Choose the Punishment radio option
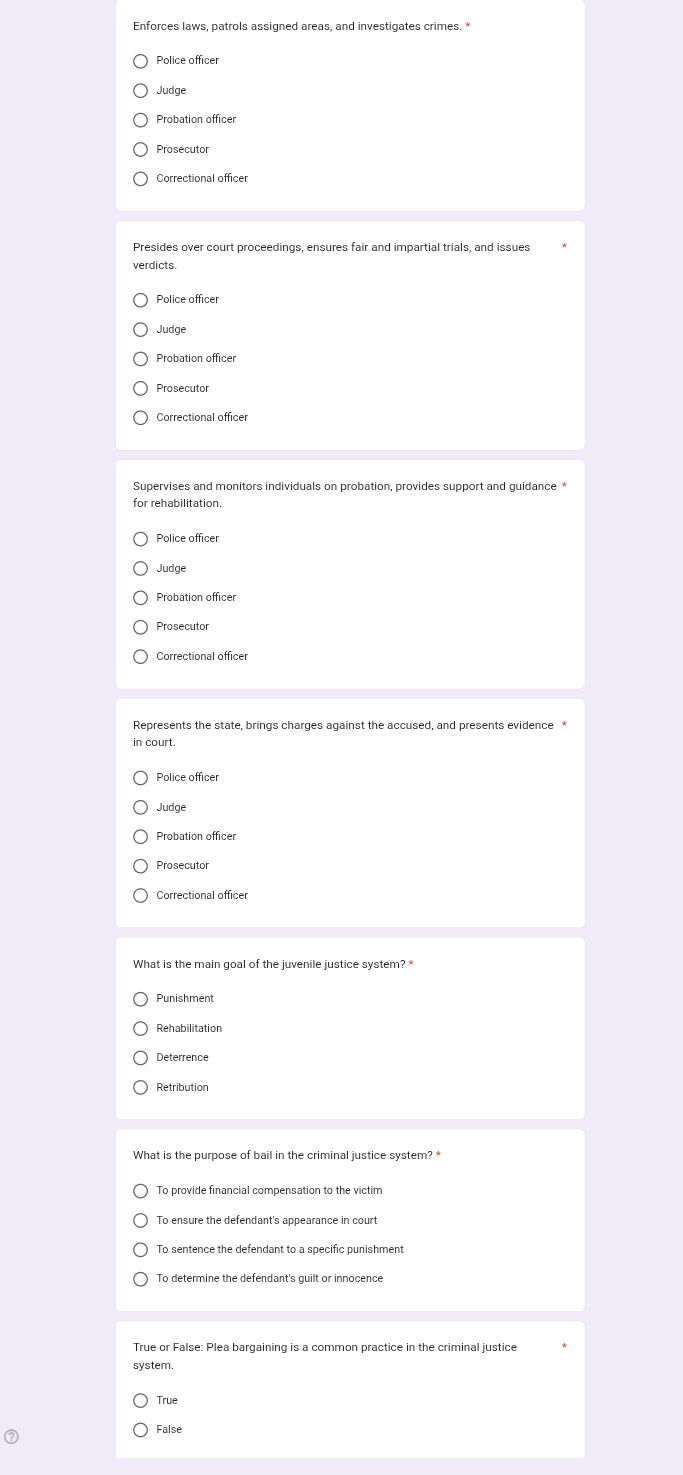This screenshot has width=683, height=1475. (141, 999)
